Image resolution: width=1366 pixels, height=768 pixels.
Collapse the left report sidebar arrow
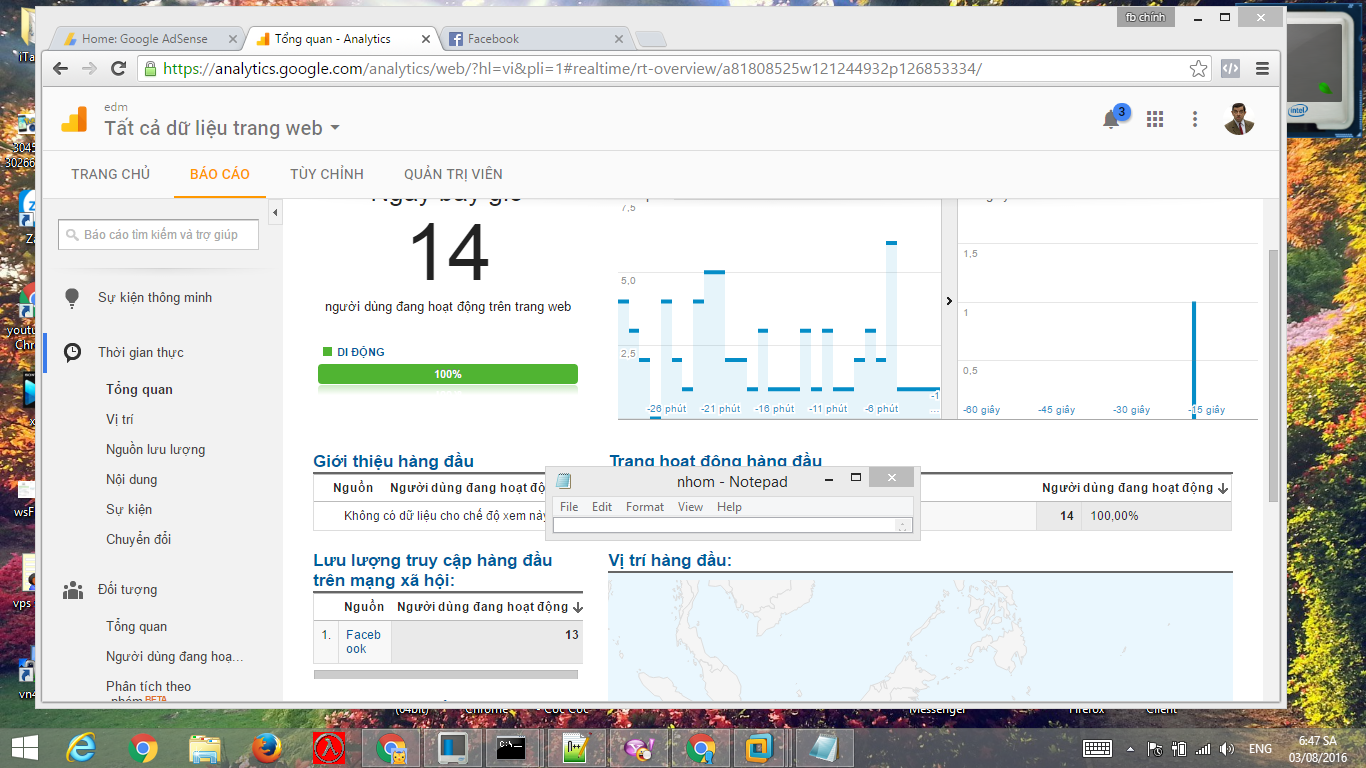point(275,213)
